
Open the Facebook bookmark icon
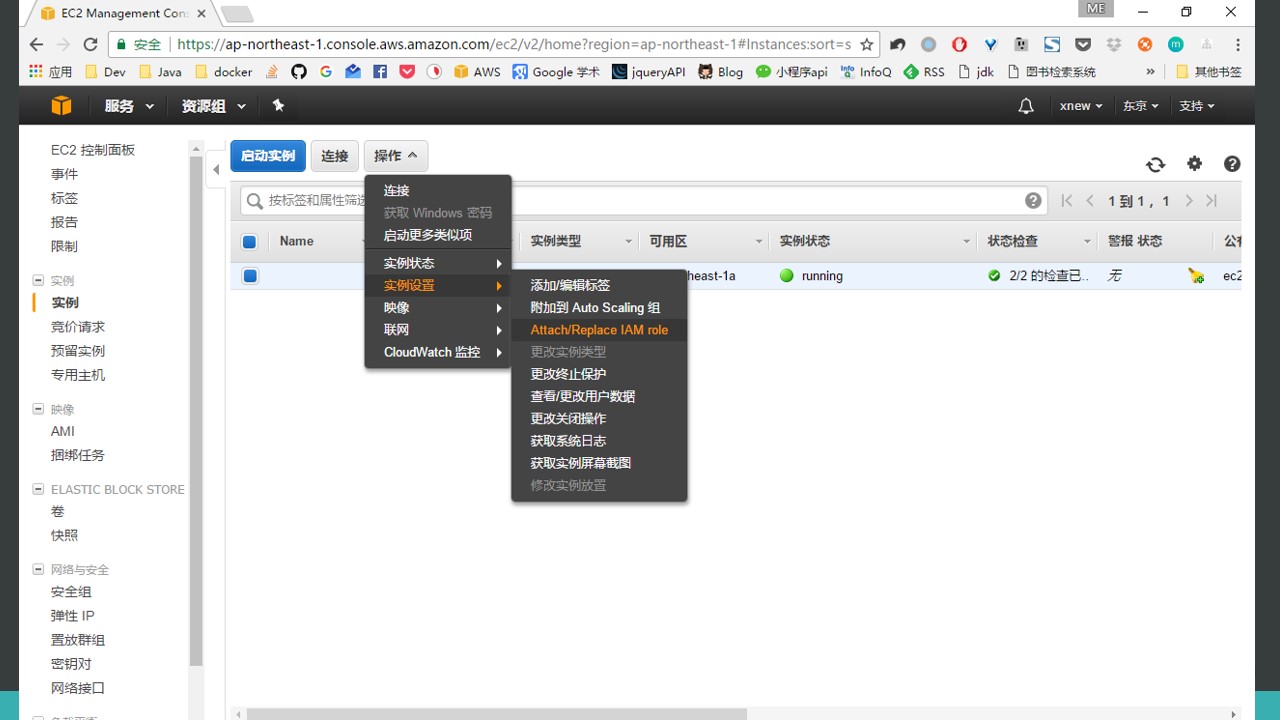coord(380,72)
